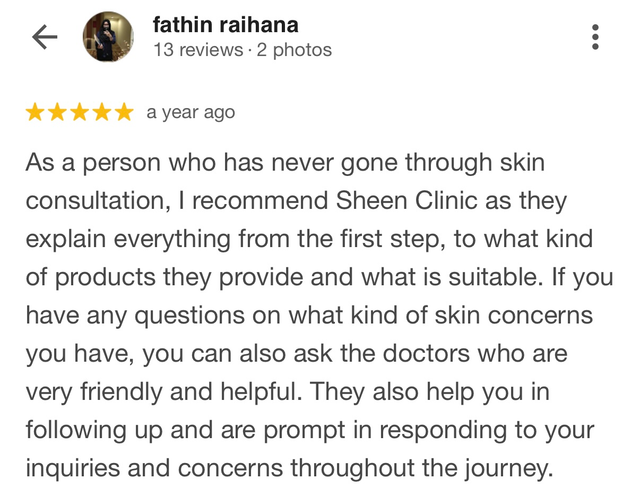Tap the words 'Sheen Clinic' in review
The image size is (640, 500).
(406, 201)
